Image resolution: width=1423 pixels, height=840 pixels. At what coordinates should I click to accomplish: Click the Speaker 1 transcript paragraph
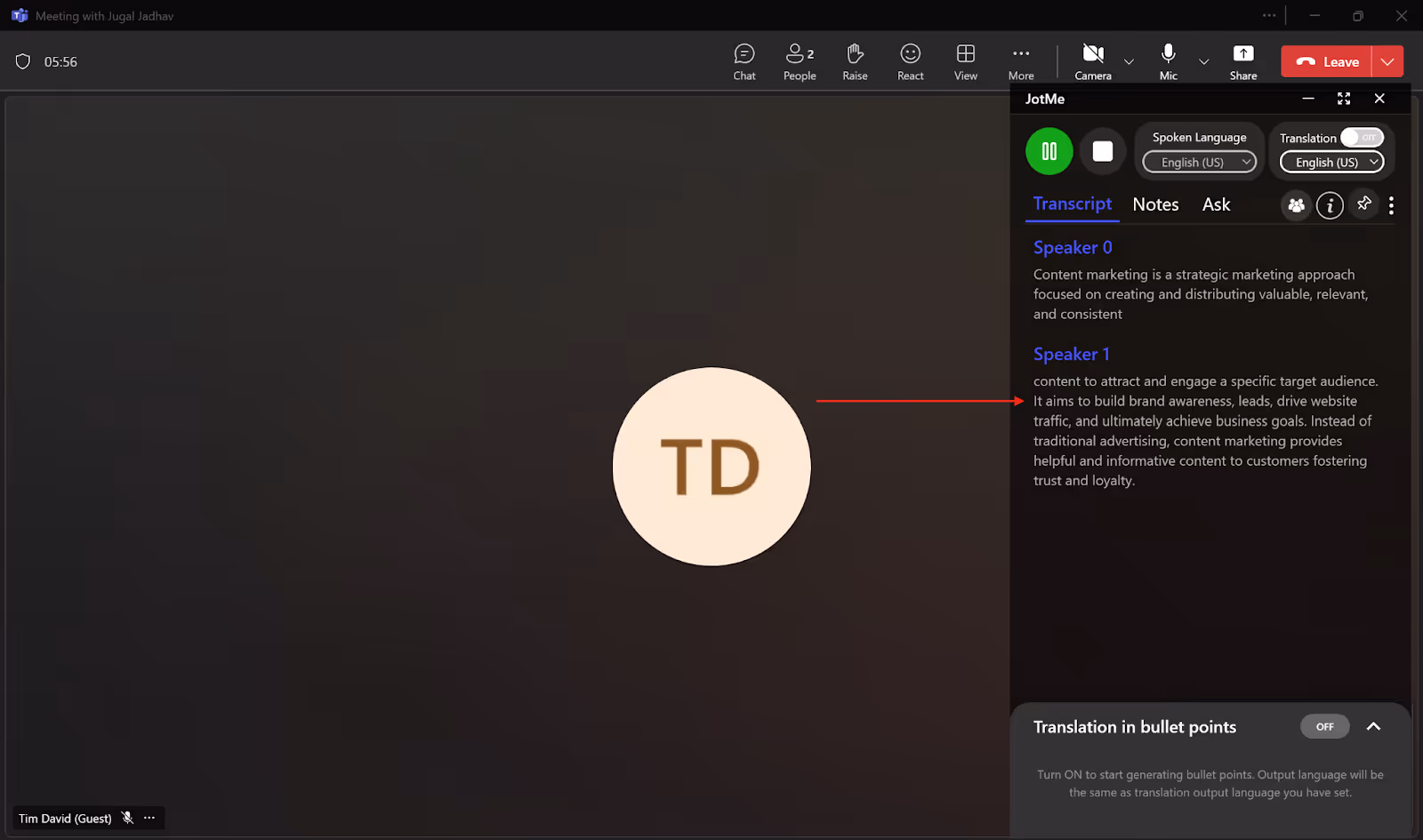click(1205, 431)
